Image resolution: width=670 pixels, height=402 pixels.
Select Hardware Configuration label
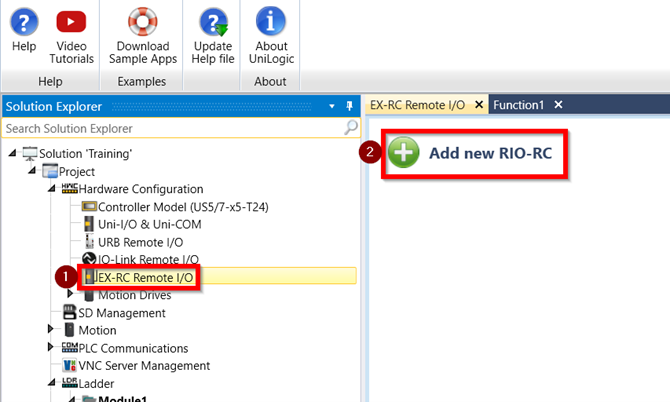pyautogui.click(x=141, y=189)
